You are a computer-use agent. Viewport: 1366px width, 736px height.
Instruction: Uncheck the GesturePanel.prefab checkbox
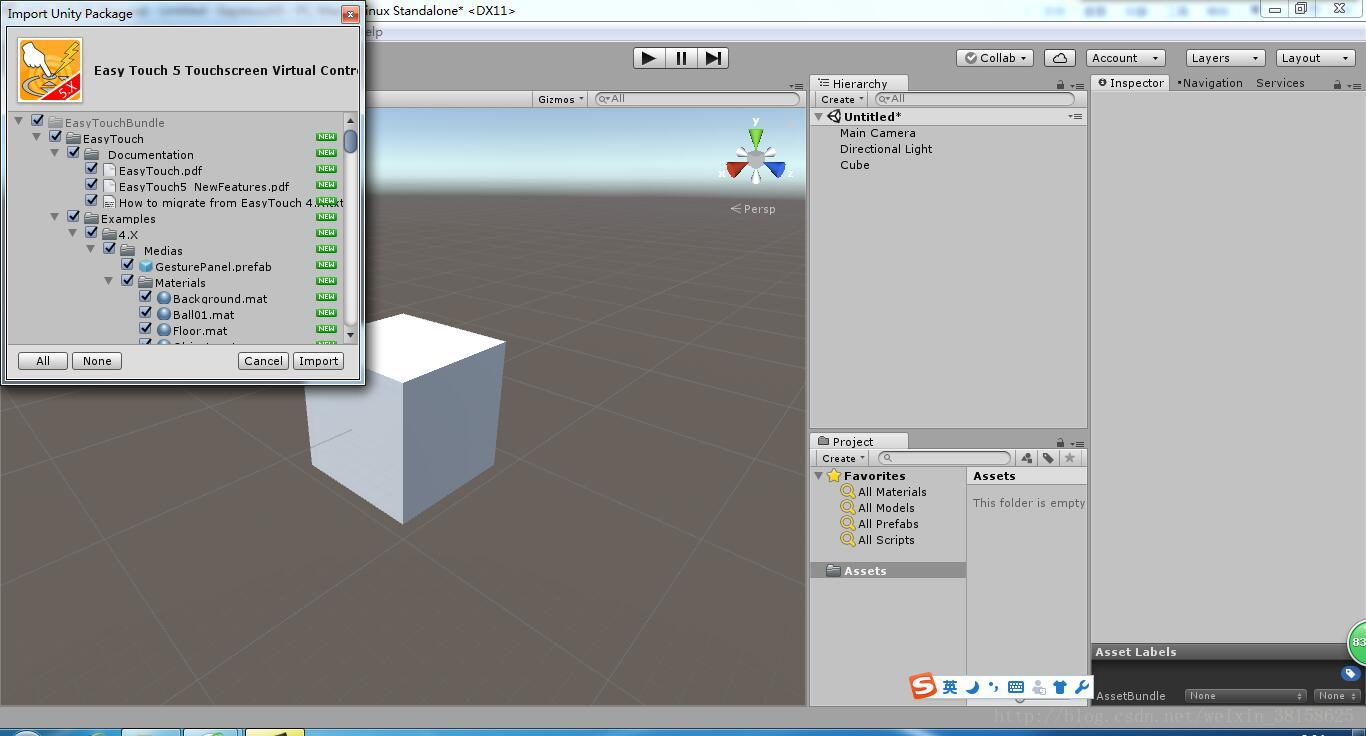[x=128, y=265]
